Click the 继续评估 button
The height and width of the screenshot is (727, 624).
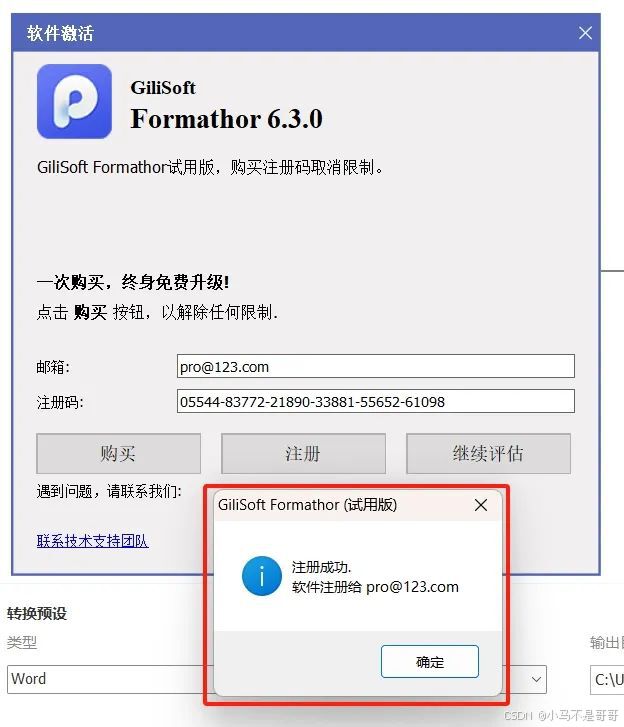(488, 453)
